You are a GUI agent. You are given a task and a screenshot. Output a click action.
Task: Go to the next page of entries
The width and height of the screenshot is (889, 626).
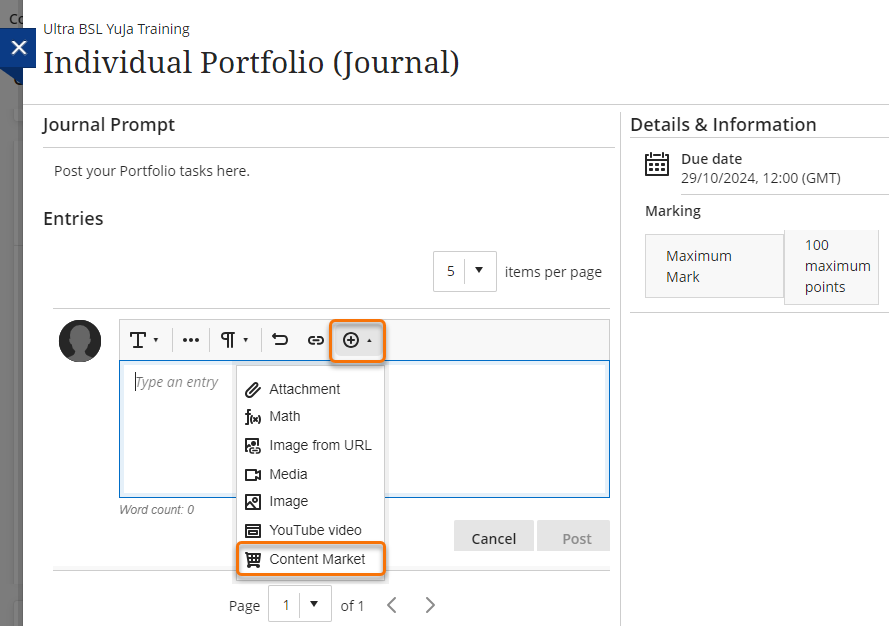coord(430,605)
